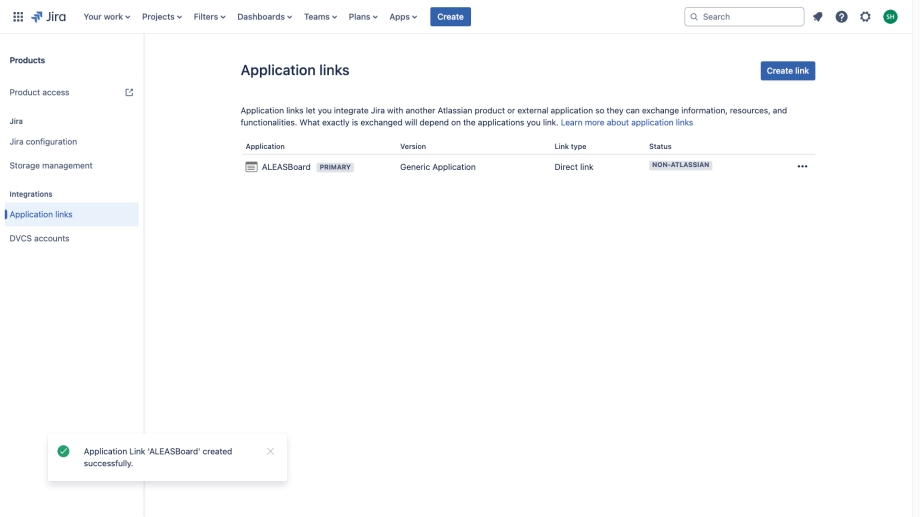Open the SH profile avatar
Screen dimensions: 920x517
pos(890,17)
